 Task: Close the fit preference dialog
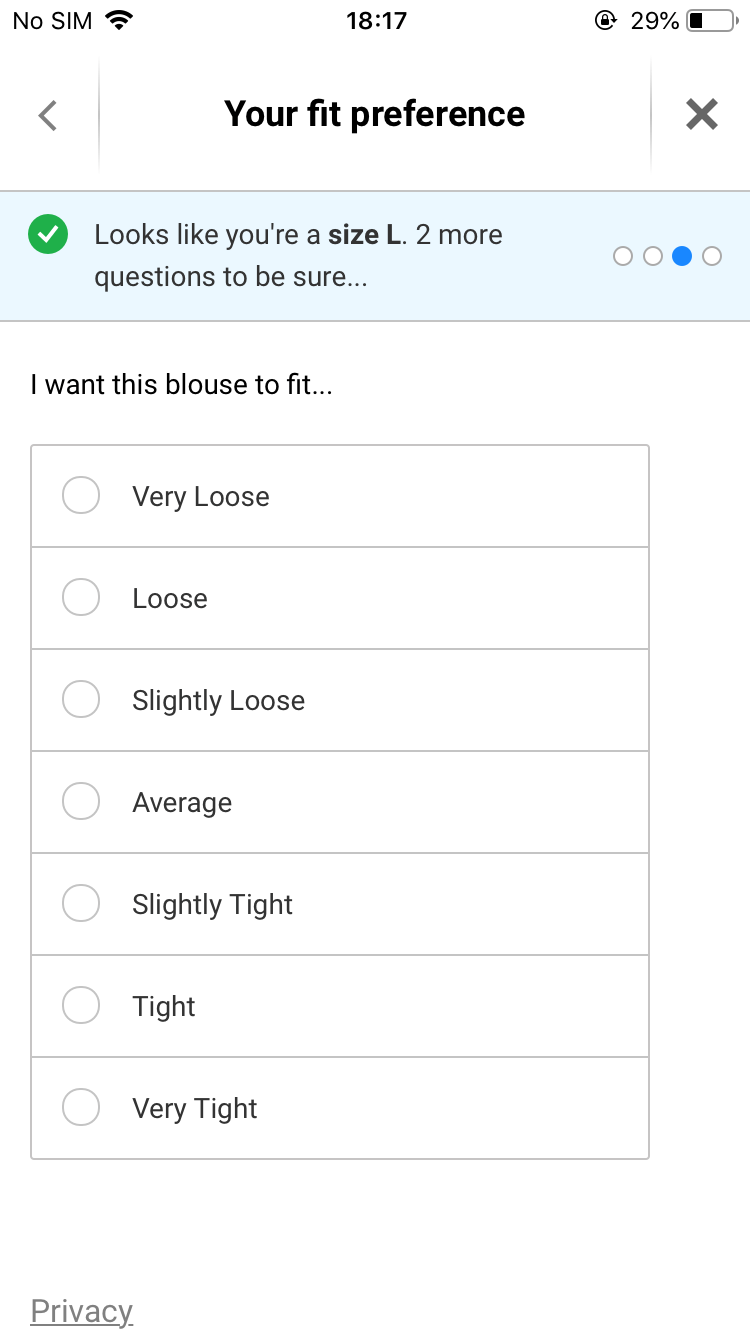tap(702, 115)
